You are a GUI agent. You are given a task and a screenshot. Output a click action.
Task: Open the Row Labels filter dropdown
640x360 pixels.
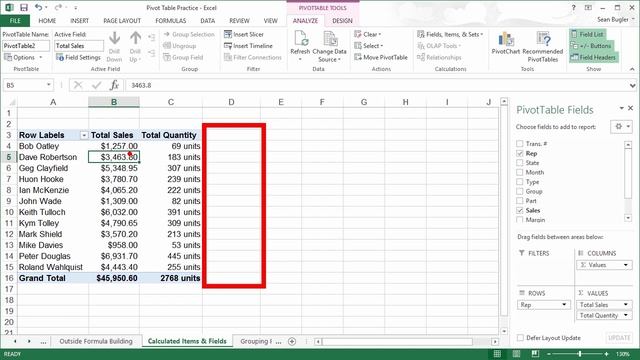click(x=84, y=135)
